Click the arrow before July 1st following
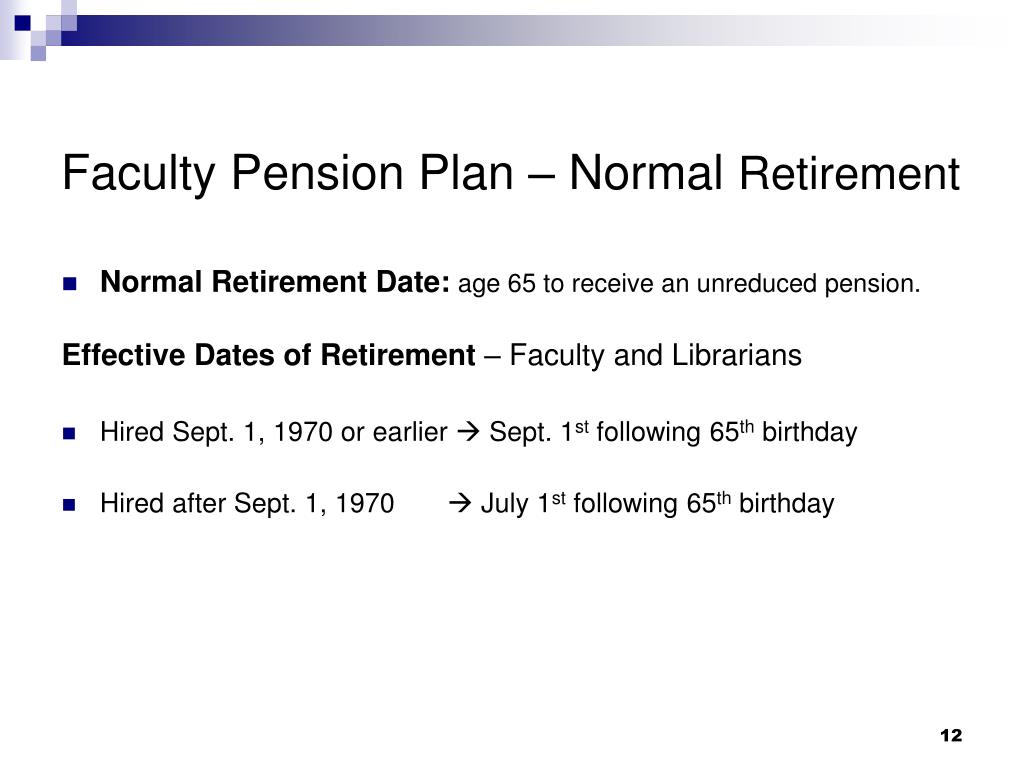This screenshot has width=1024, height=768. tap(460, 503)
